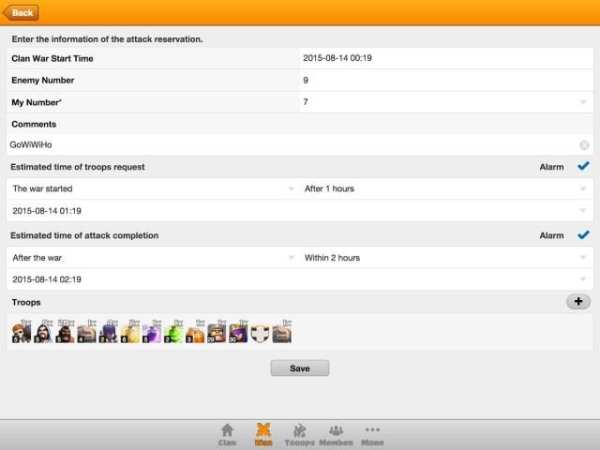Save the attack reservation

click(x=300, y=368)
